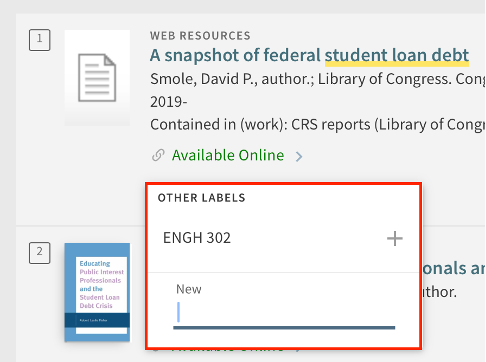Click the 'Smole, David P., author.' text
Image resolution: width=486 pixels, height=362 pixels.
tap(232, 79)
